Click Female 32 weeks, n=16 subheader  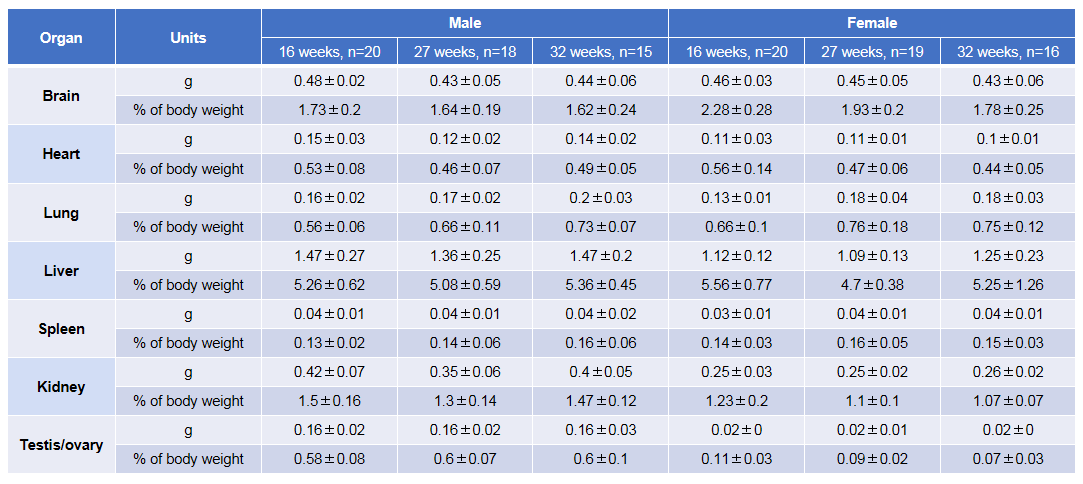tap(1008, 52)
